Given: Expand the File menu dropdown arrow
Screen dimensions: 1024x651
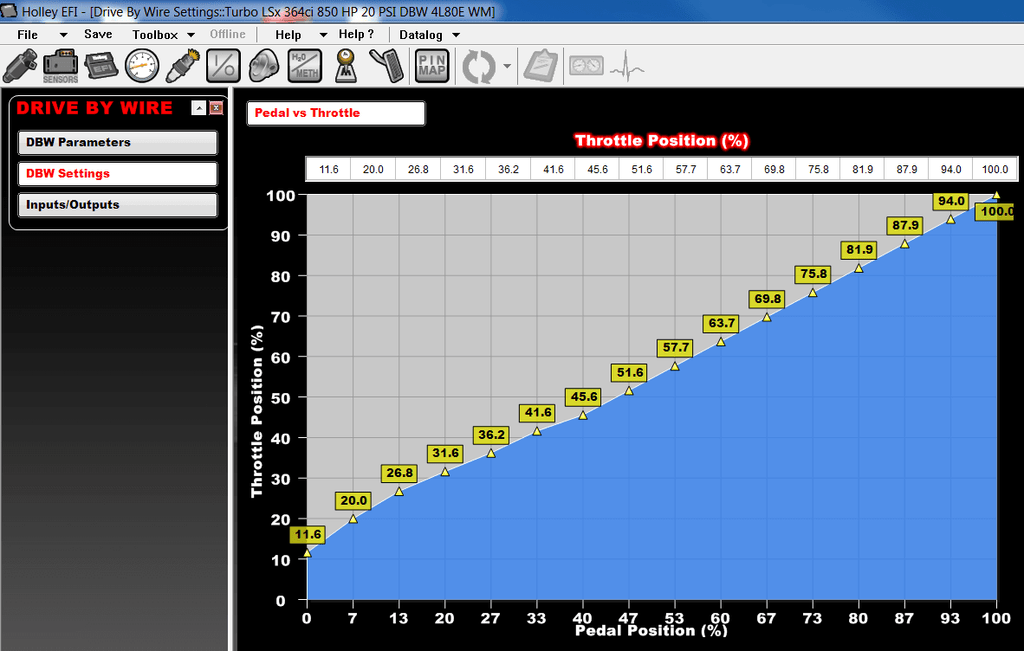Looking at the screenshot, I should (x=63, y=35).
